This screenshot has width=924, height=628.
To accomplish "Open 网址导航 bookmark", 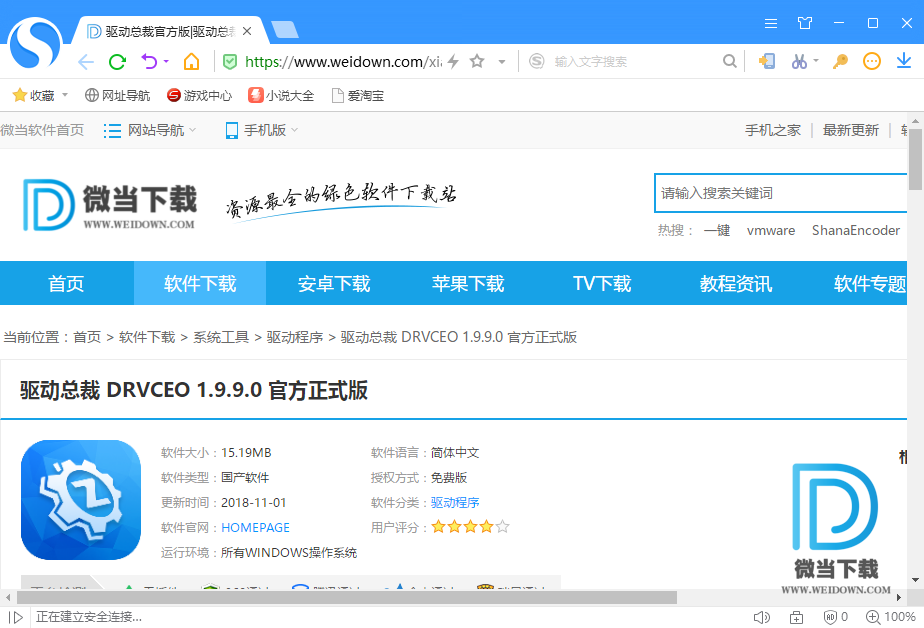I will (x=117, y=95).
